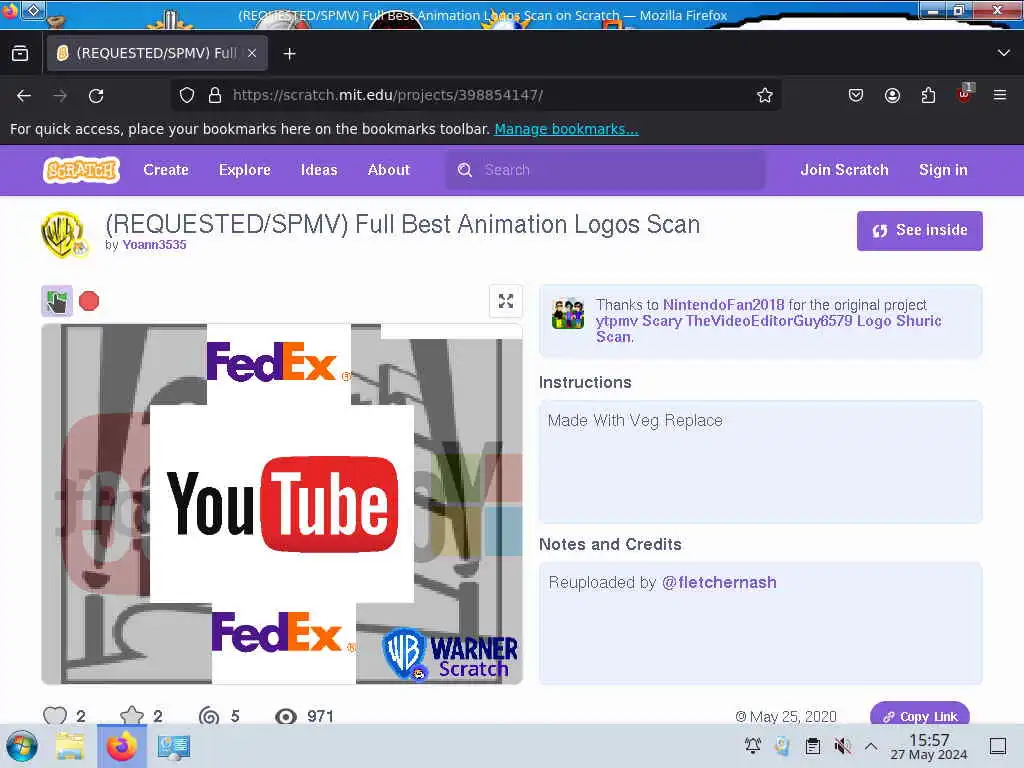Reload the current page

[x=96, y=96]
